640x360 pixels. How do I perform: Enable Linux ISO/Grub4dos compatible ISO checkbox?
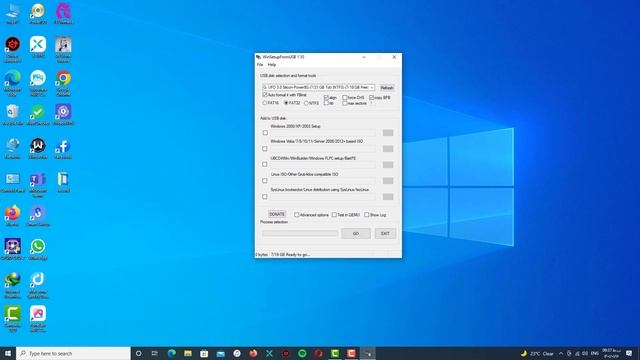tap(265, 181)
